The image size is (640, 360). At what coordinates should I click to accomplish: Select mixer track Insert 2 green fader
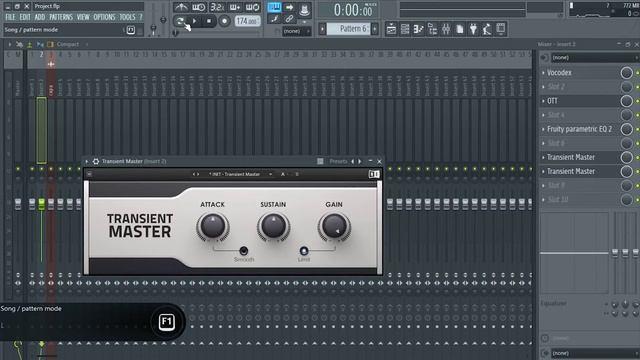click(41, 204)
